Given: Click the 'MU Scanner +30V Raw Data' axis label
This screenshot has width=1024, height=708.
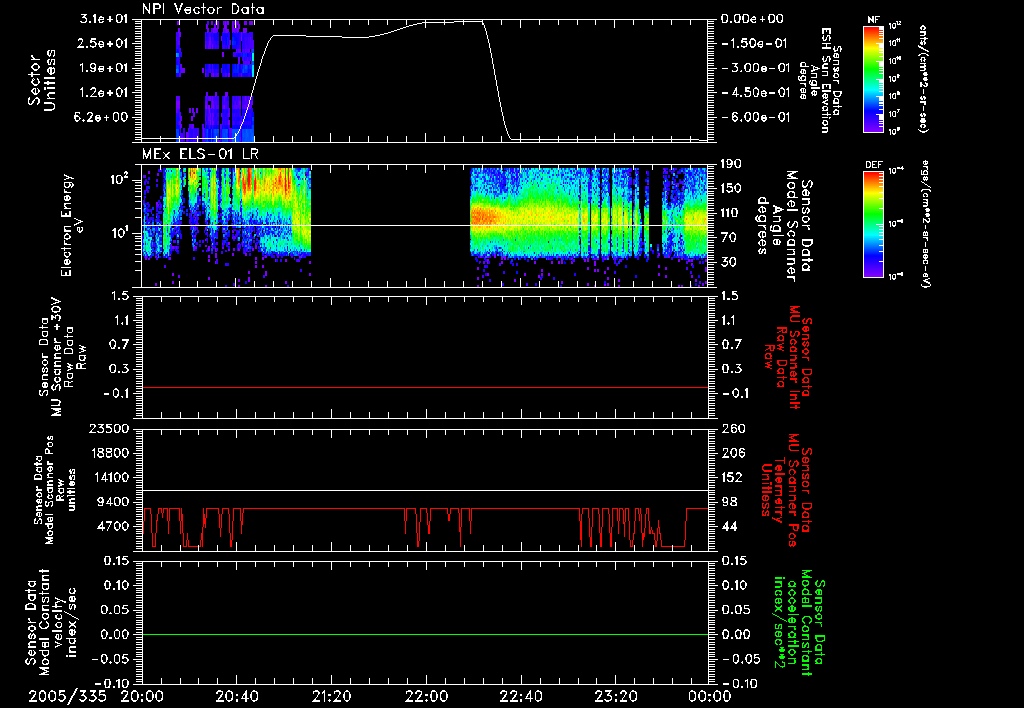Looking at the screenshot, I should pos(62,357).
